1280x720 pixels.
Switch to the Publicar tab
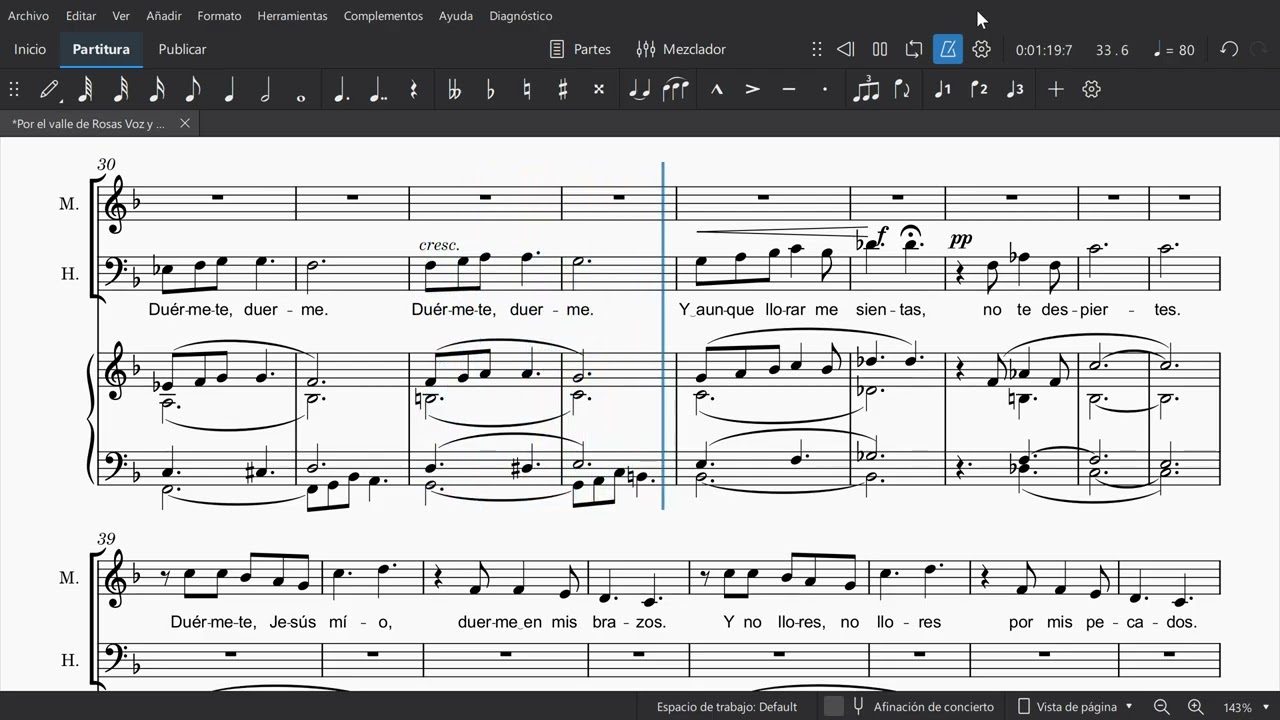tap(182, 49)
